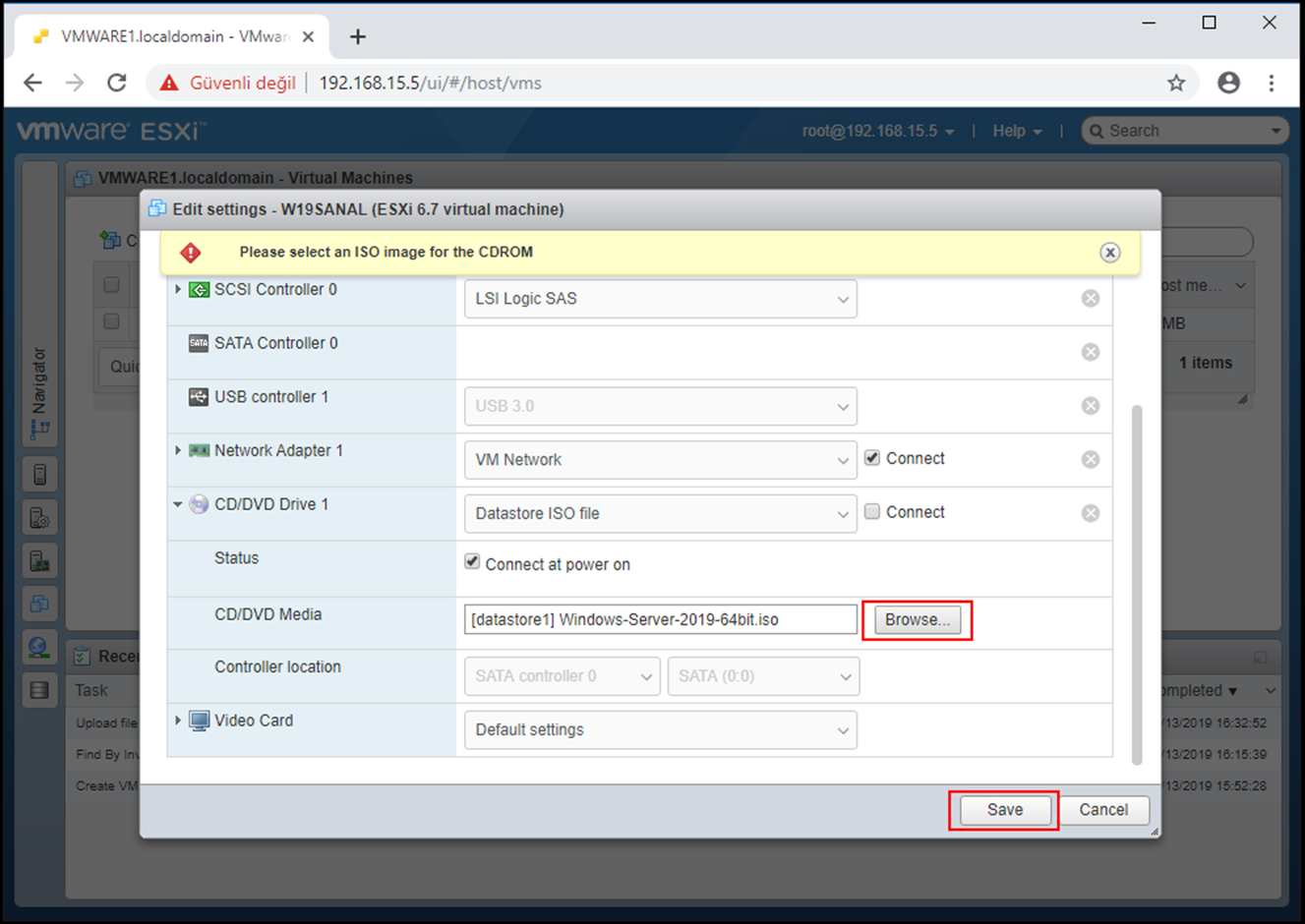Dismiss the ISO image warning banner

(1109, 253)
